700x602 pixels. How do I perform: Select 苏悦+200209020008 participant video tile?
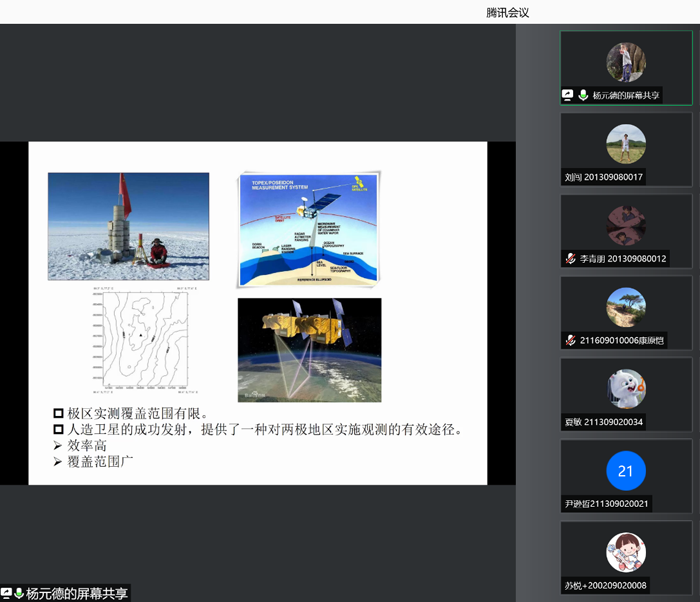(x=626, y=558)
